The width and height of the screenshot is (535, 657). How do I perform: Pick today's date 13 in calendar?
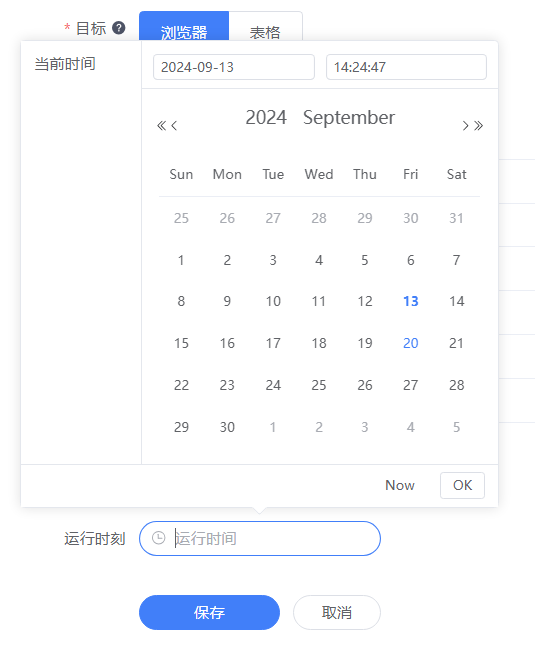coord(411,301)
